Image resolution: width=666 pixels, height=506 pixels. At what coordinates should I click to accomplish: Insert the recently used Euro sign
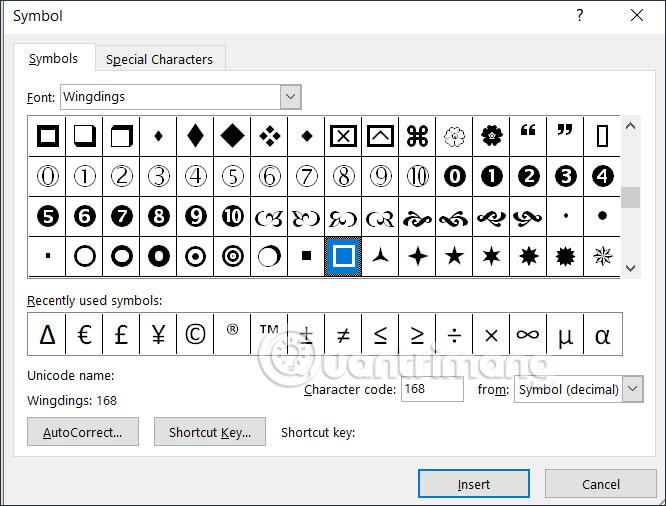84,334
